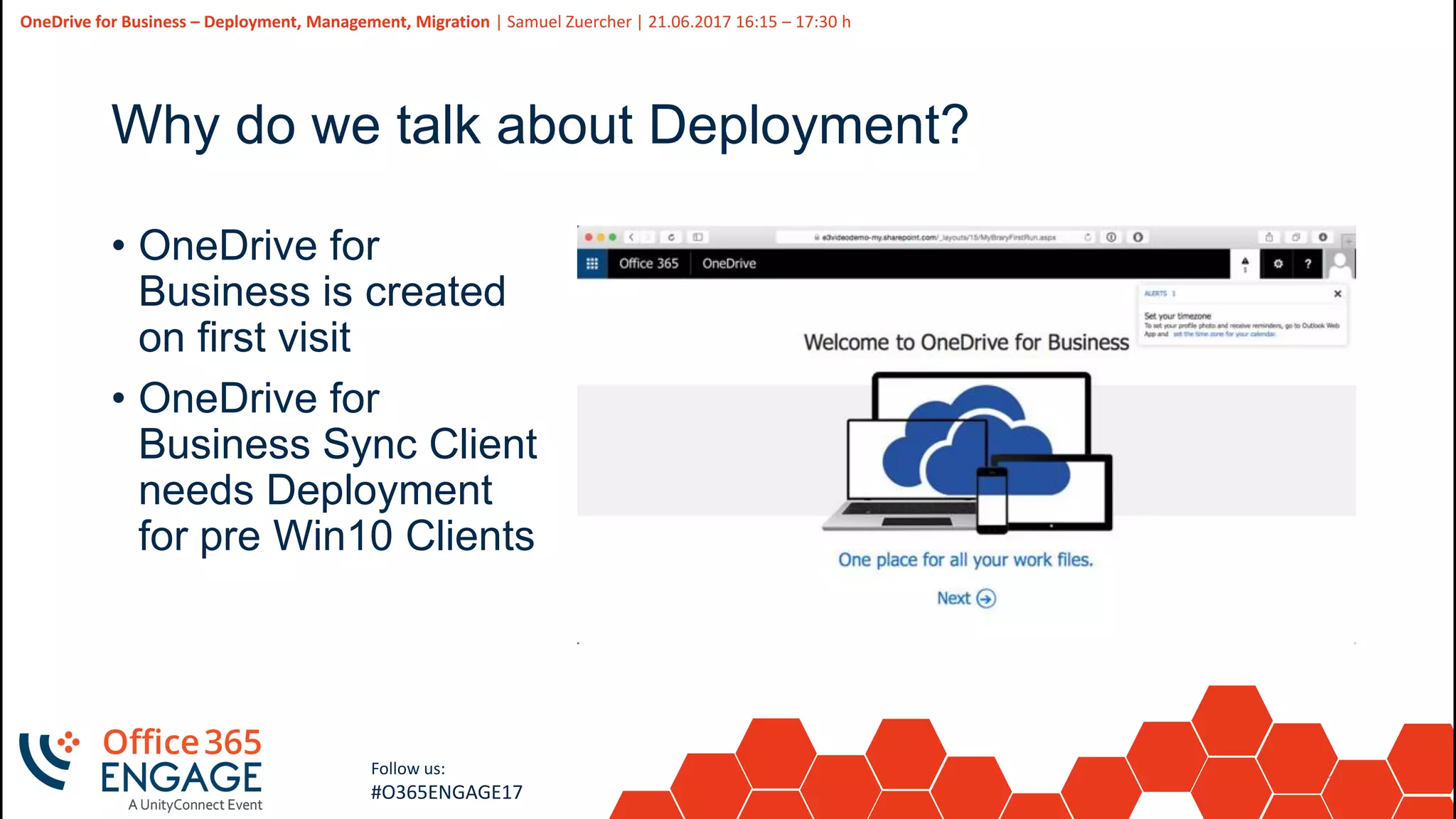
Task: Open Office 365 settings gear
Action: (x=1278, y=264)
